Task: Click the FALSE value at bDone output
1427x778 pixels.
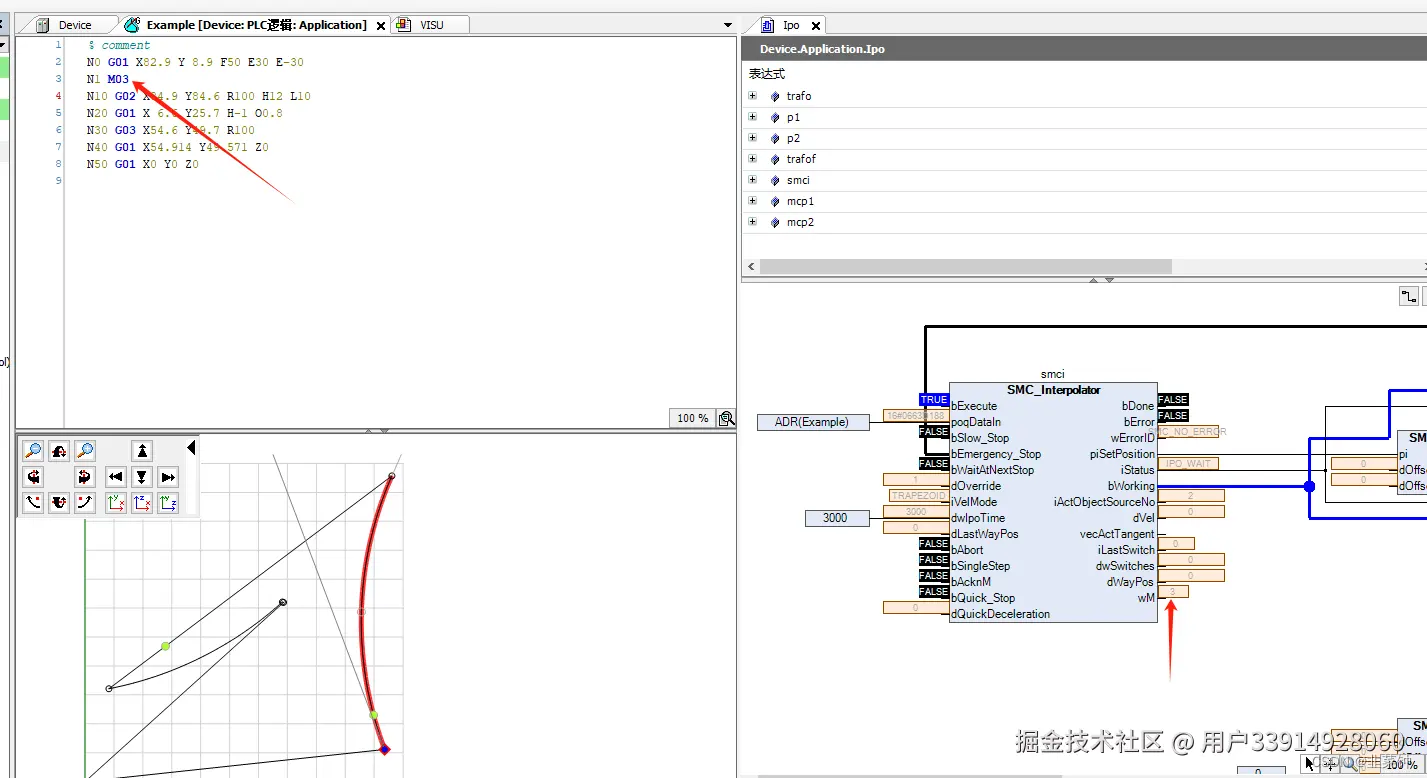Action: (1173, 400)
